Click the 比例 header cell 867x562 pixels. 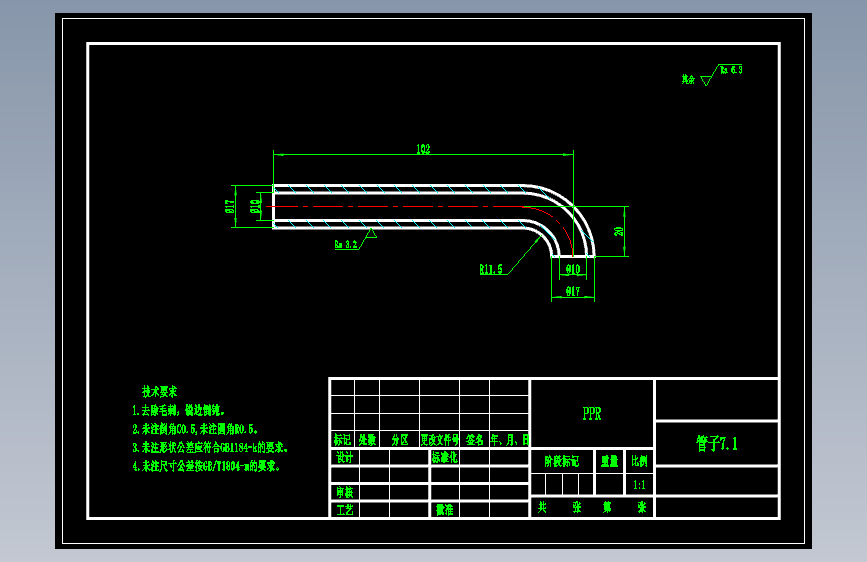(639, 461)
